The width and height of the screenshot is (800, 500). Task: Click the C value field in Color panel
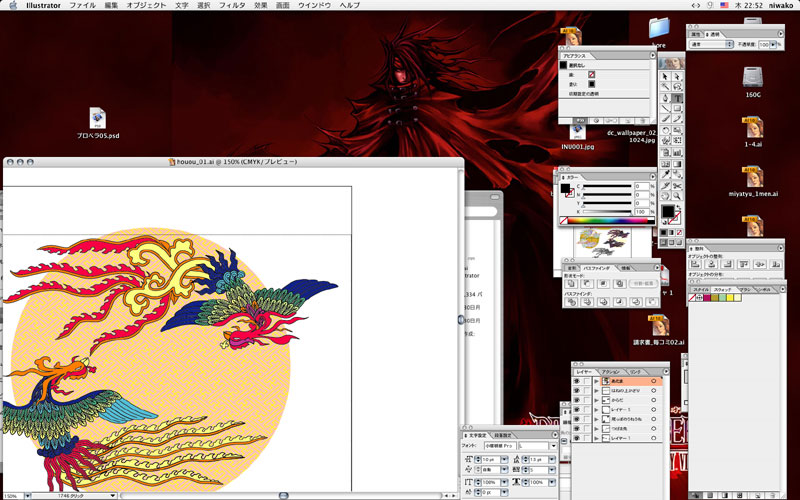coord(642,187)
